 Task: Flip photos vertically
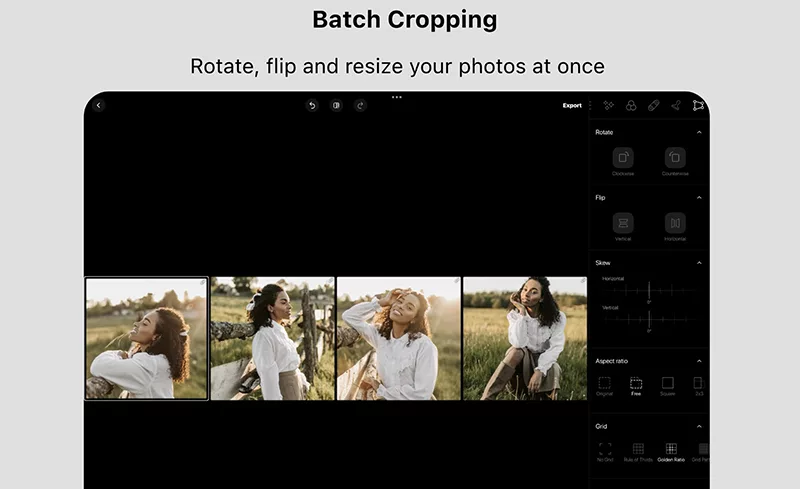tap(623, 223)
